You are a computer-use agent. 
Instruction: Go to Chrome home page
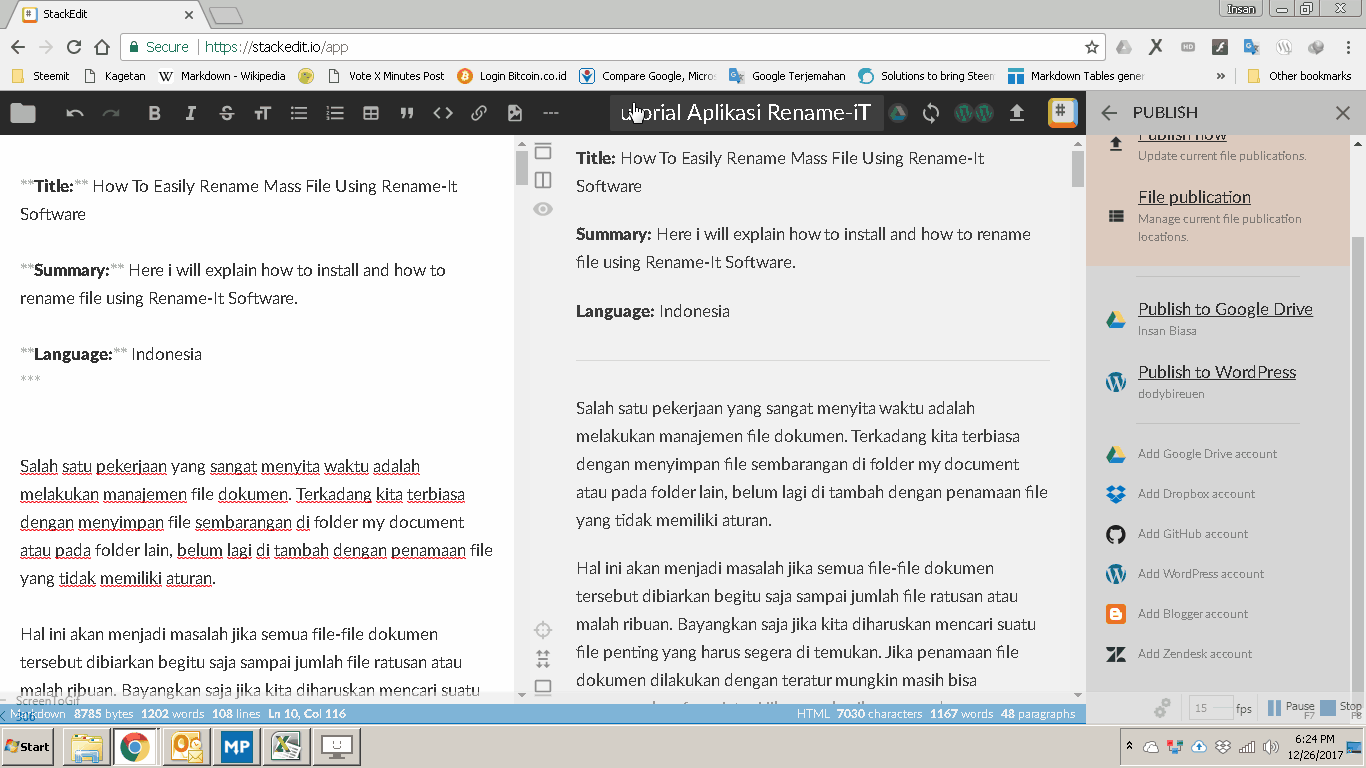(x=101, y=47)
